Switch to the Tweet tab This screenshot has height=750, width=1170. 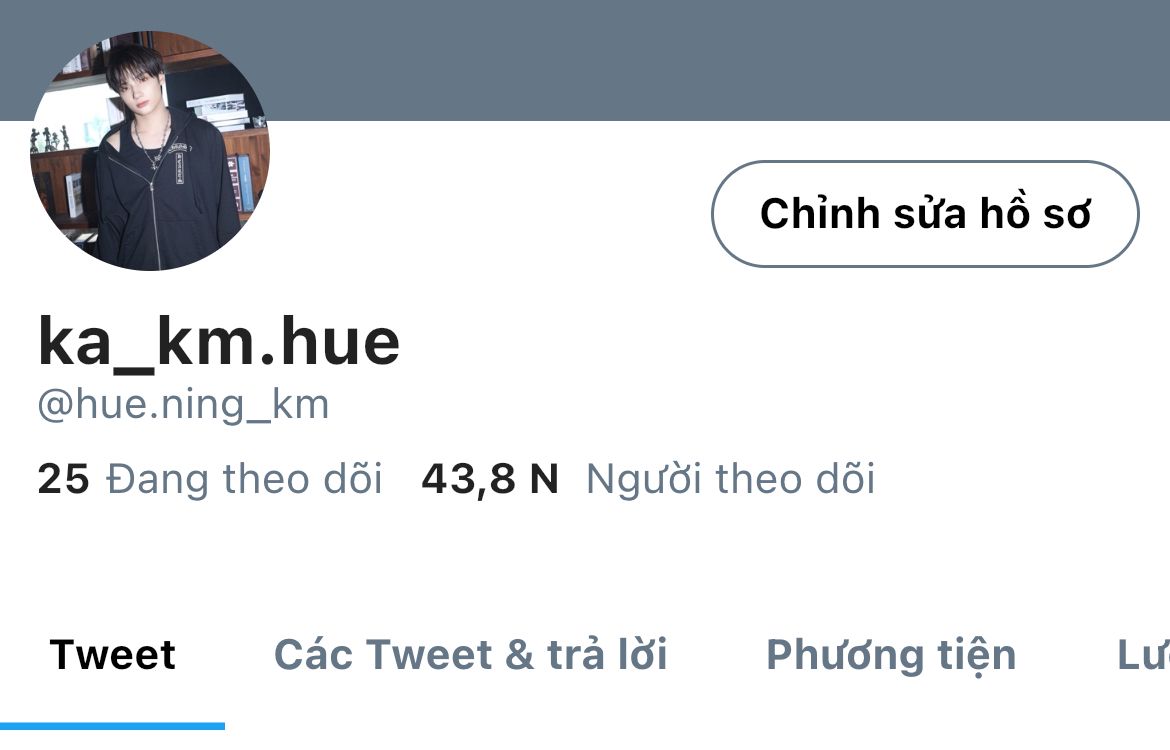pyautogui.click(x=113, y=655)
